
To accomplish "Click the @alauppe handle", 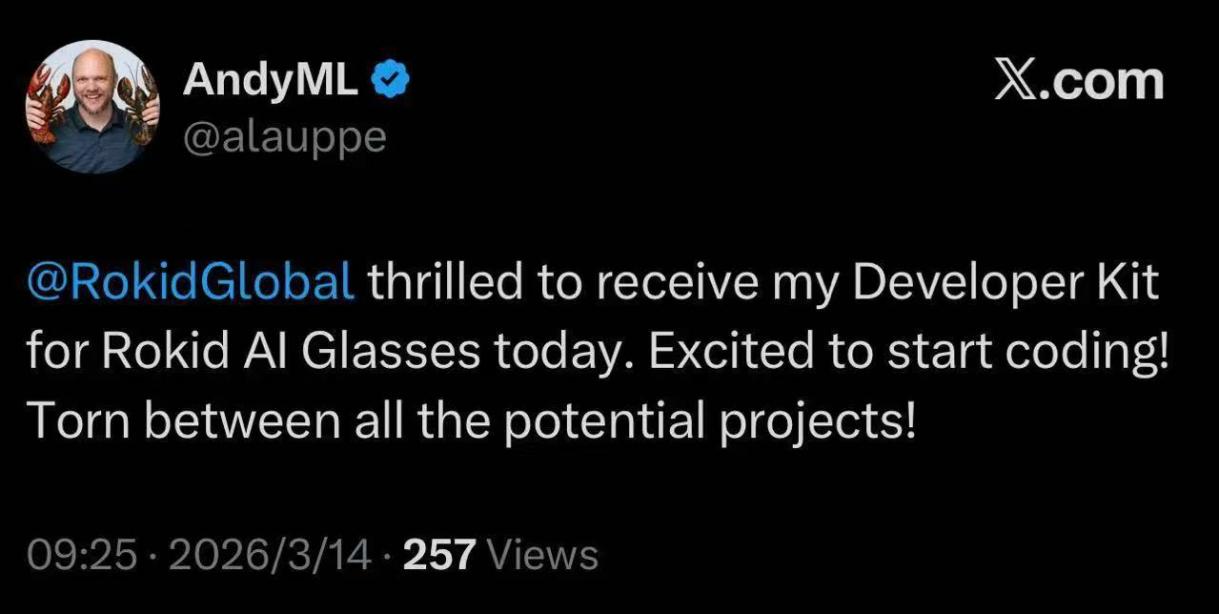I will pos(284,135).
